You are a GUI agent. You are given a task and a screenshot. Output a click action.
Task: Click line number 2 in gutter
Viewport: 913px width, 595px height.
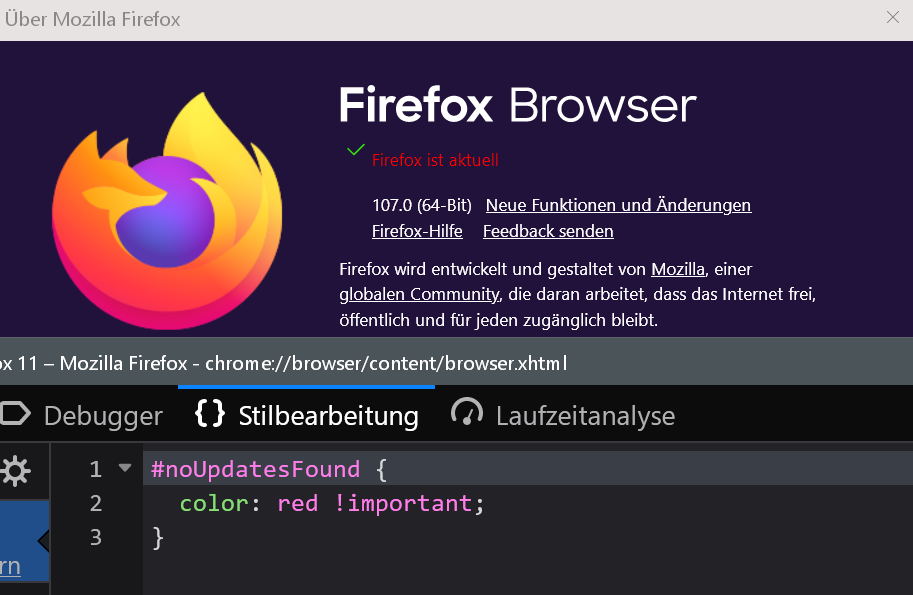coord(96,504)
